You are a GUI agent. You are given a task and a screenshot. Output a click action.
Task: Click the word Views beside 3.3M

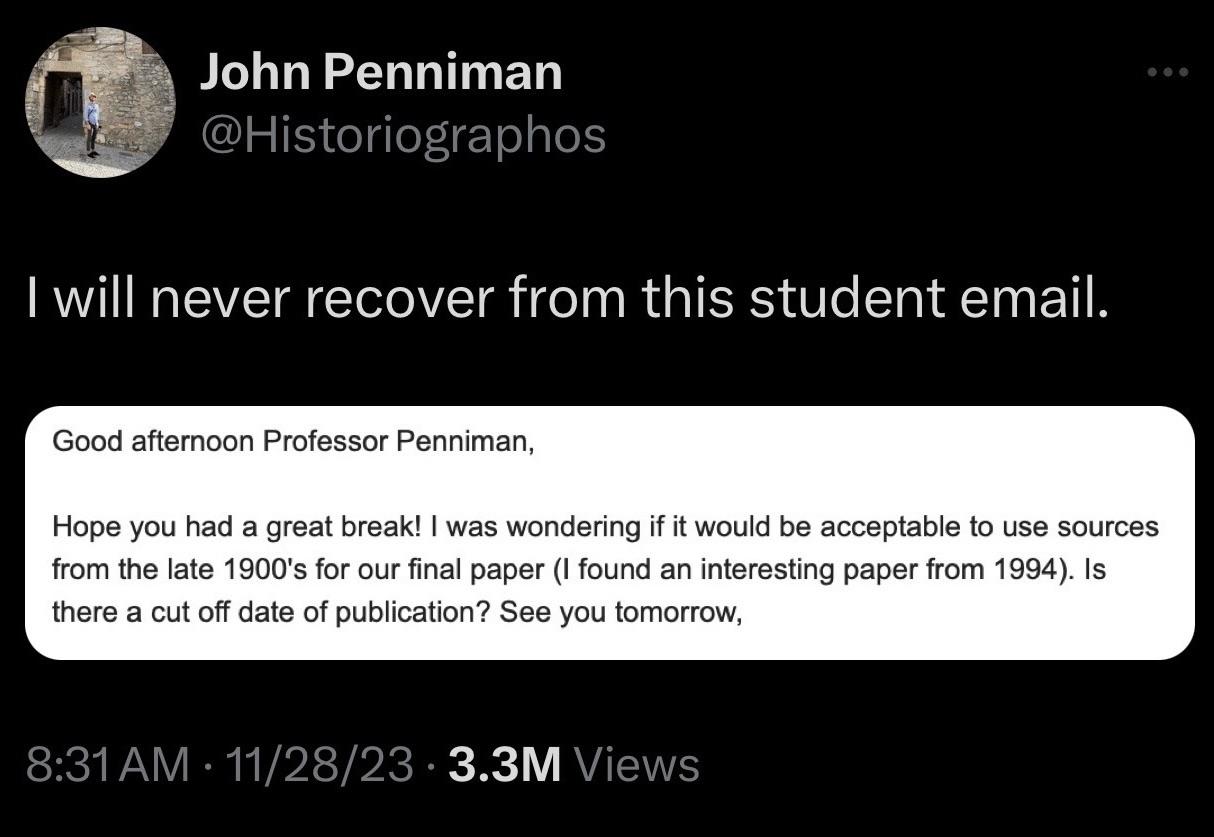(638, 765)
